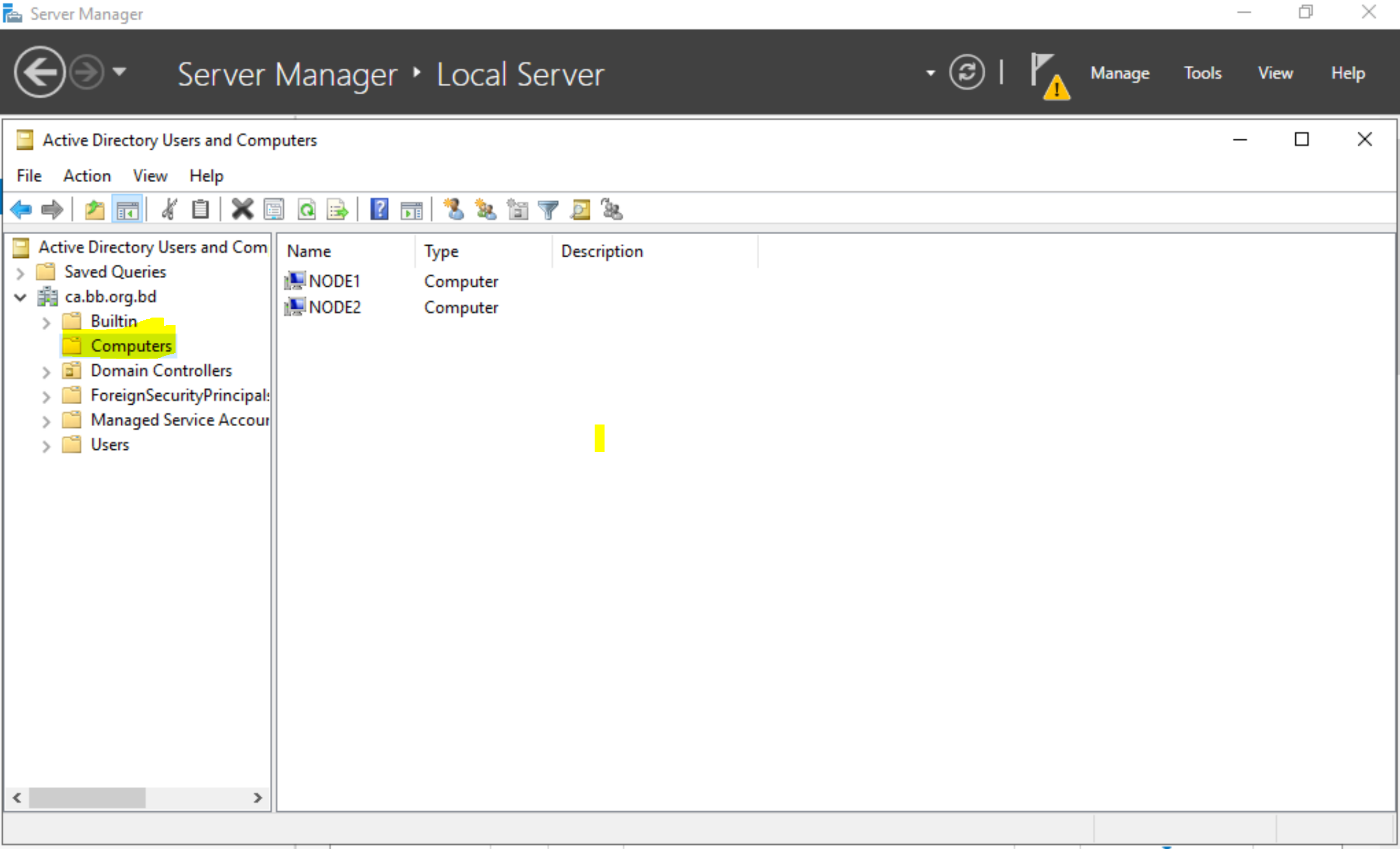Open Server Manager Help menu

tap(1348, 73)
